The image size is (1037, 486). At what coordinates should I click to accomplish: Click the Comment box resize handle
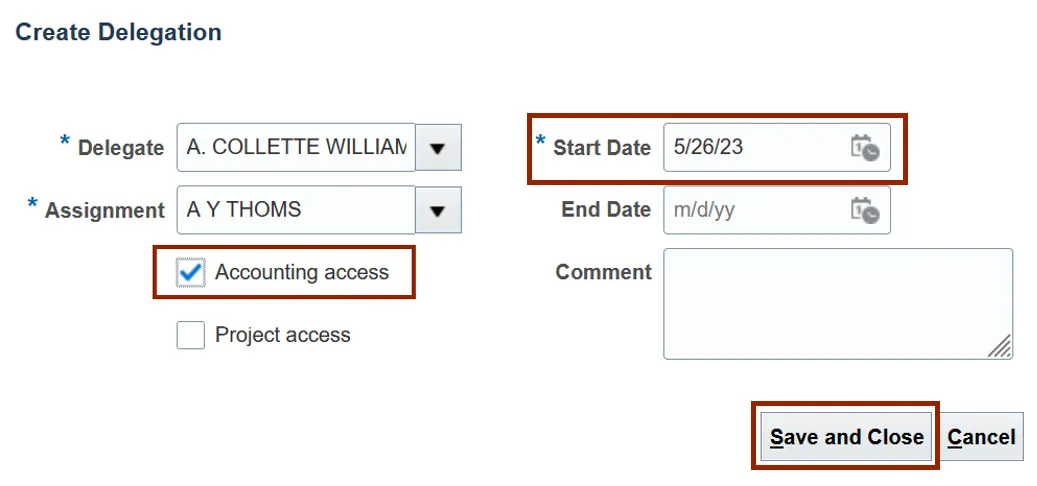point(999,346)
